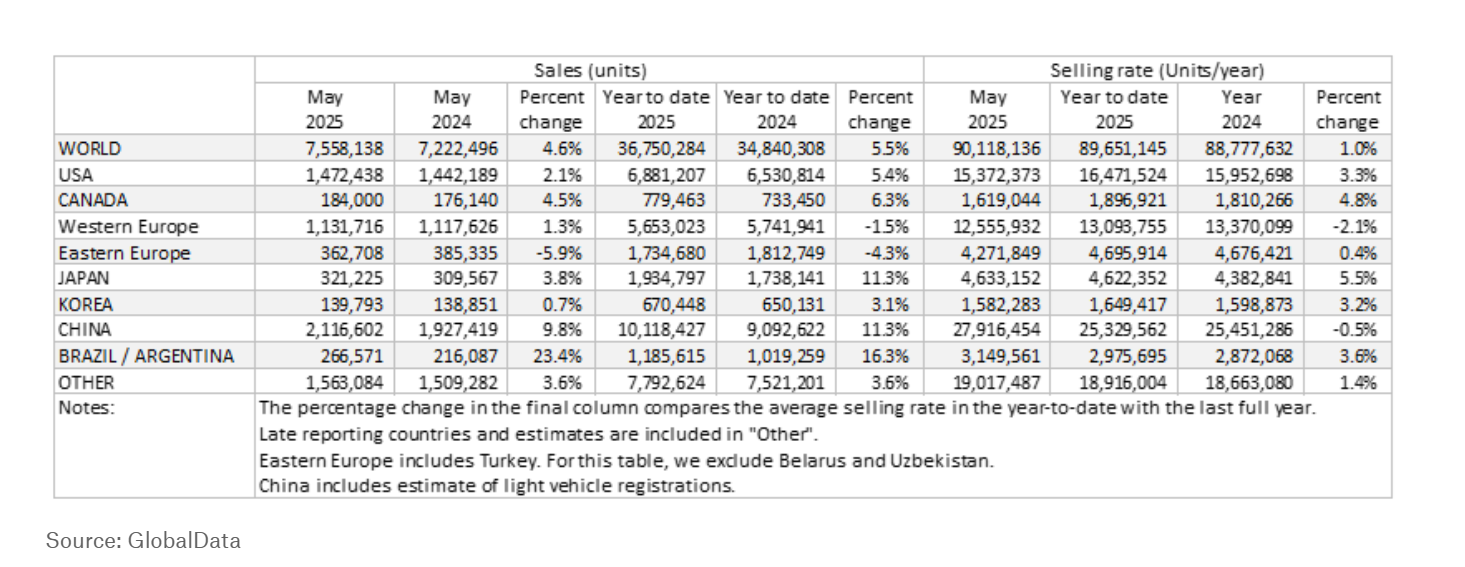Select the OTHER row label
Viewport: 1465px width, 567px height.
(86, 382)
